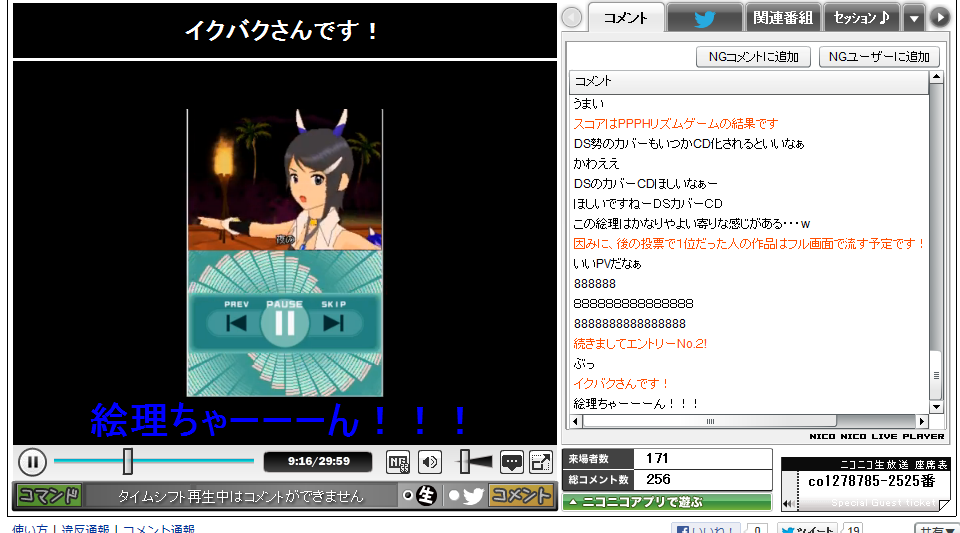Screen dimensions: 960x533
Task: Switch to the コメント tab
Action: (x=626, y=18)
